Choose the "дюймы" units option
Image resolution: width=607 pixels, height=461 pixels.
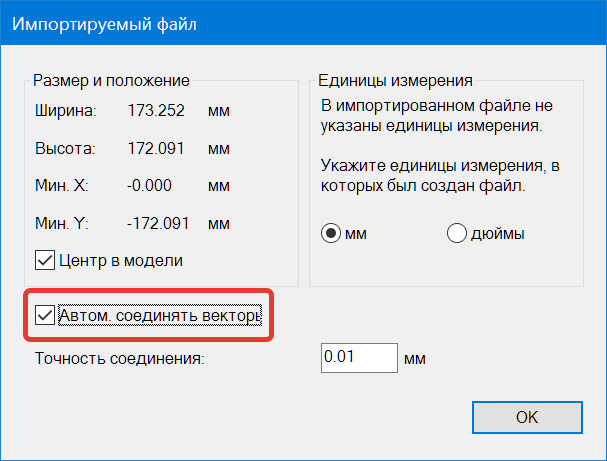coord(457,233)
